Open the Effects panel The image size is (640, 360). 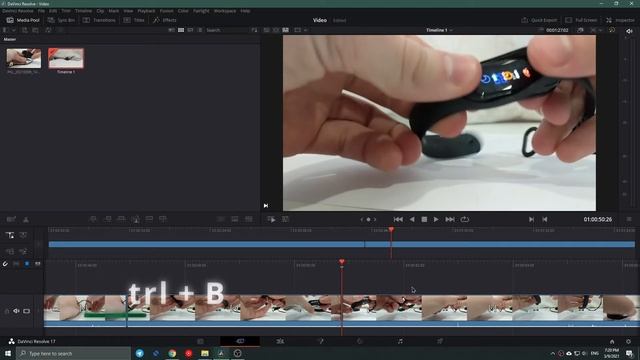(165, 20)
